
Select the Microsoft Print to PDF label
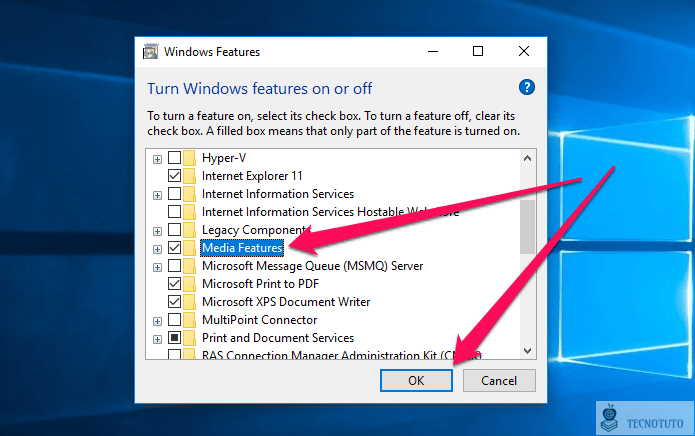tap(261, 284)
